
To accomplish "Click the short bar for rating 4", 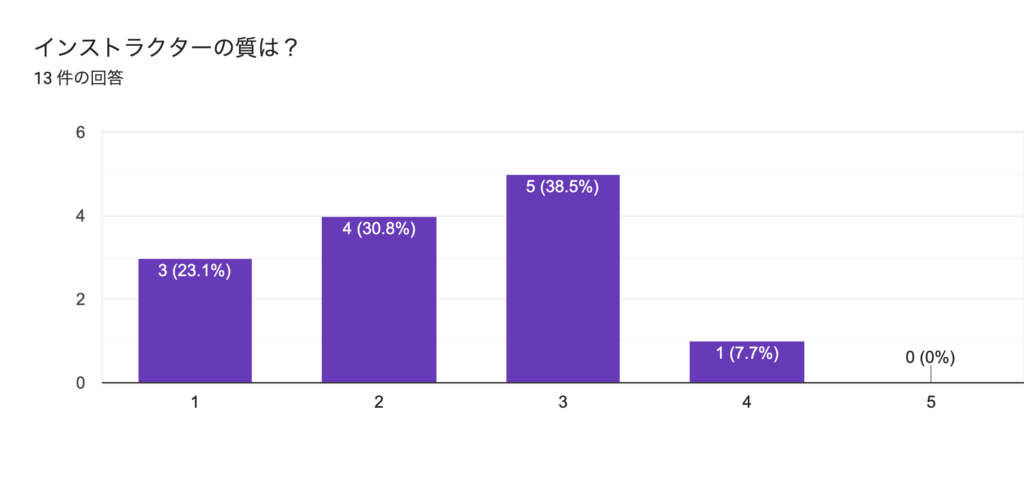I will 747,367.
